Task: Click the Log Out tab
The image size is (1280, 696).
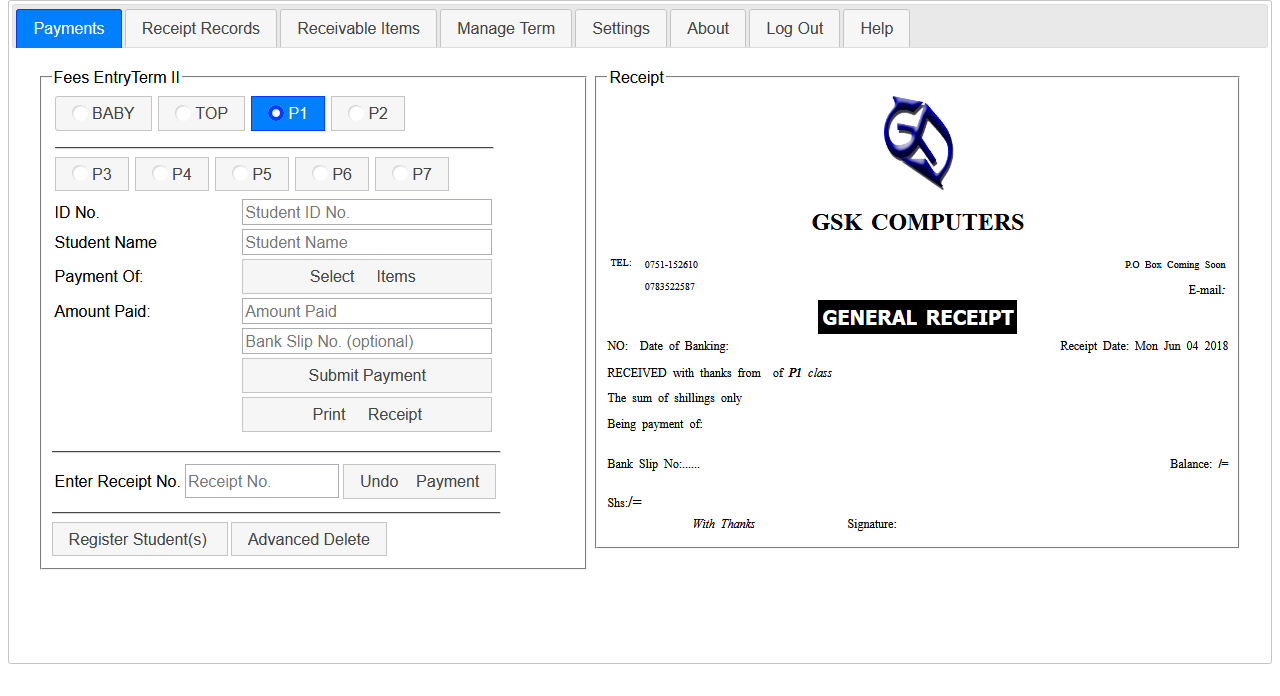Action: pyautogui.click(x=794, y=29)
